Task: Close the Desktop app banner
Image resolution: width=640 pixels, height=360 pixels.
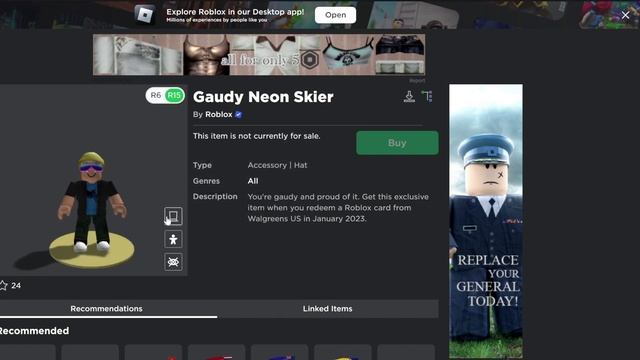Action: pos(625,16)
